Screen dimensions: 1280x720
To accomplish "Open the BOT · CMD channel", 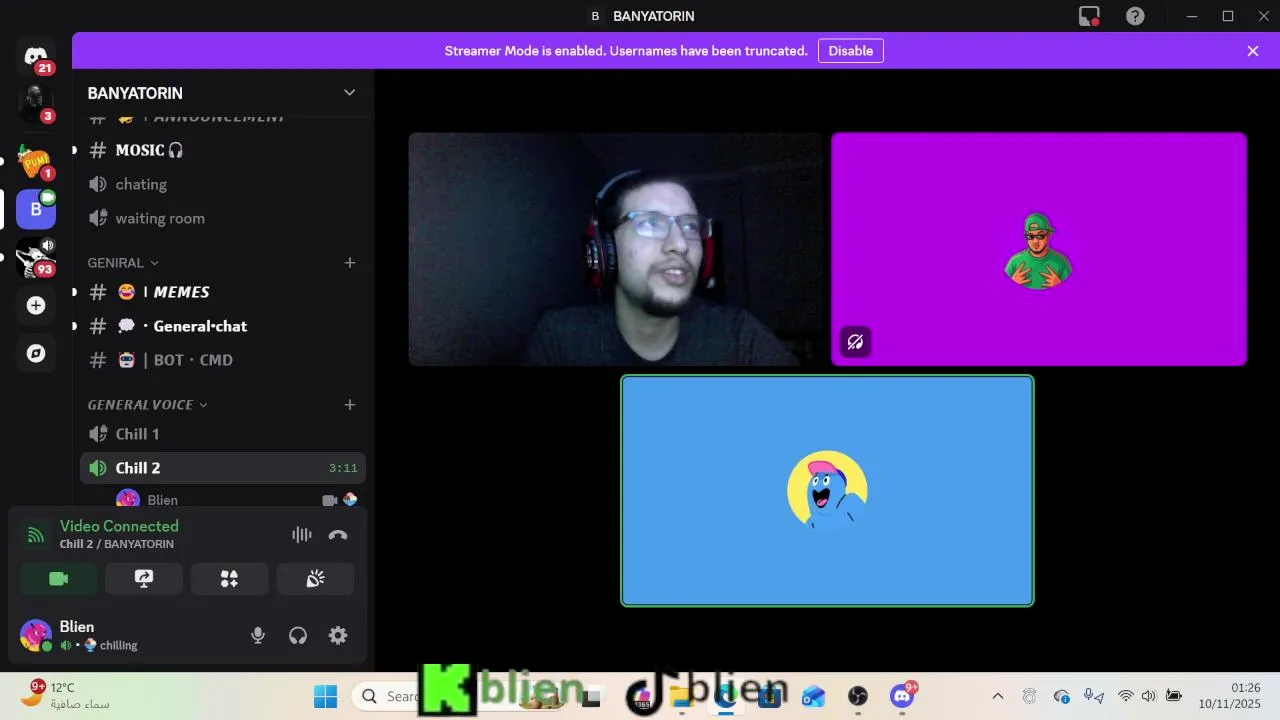I will click(x=222, y=360).
